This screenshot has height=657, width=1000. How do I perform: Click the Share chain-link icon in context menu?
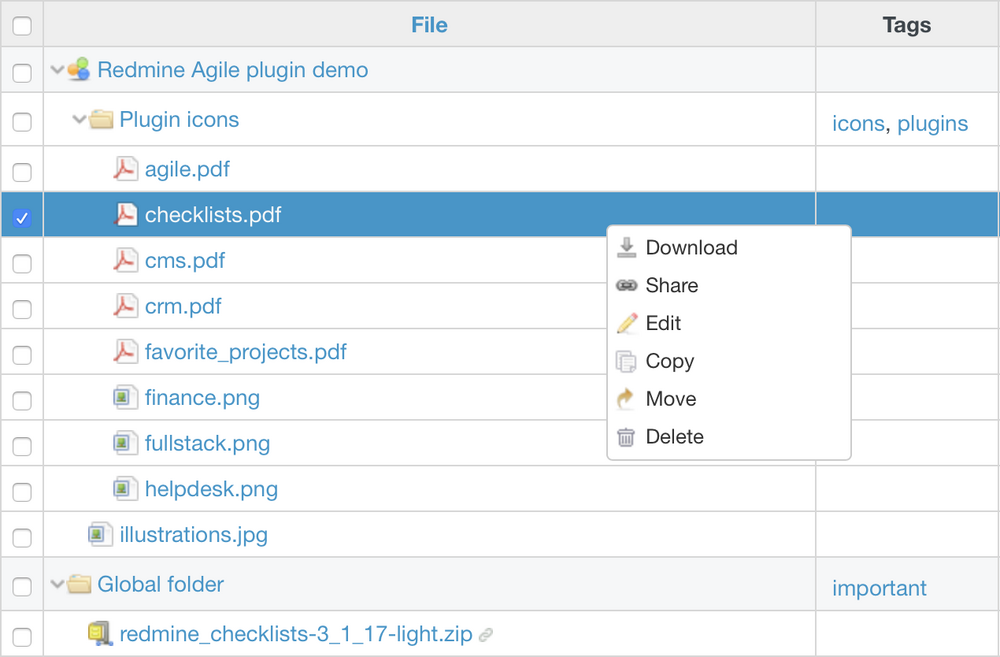(x=626, y=286)
